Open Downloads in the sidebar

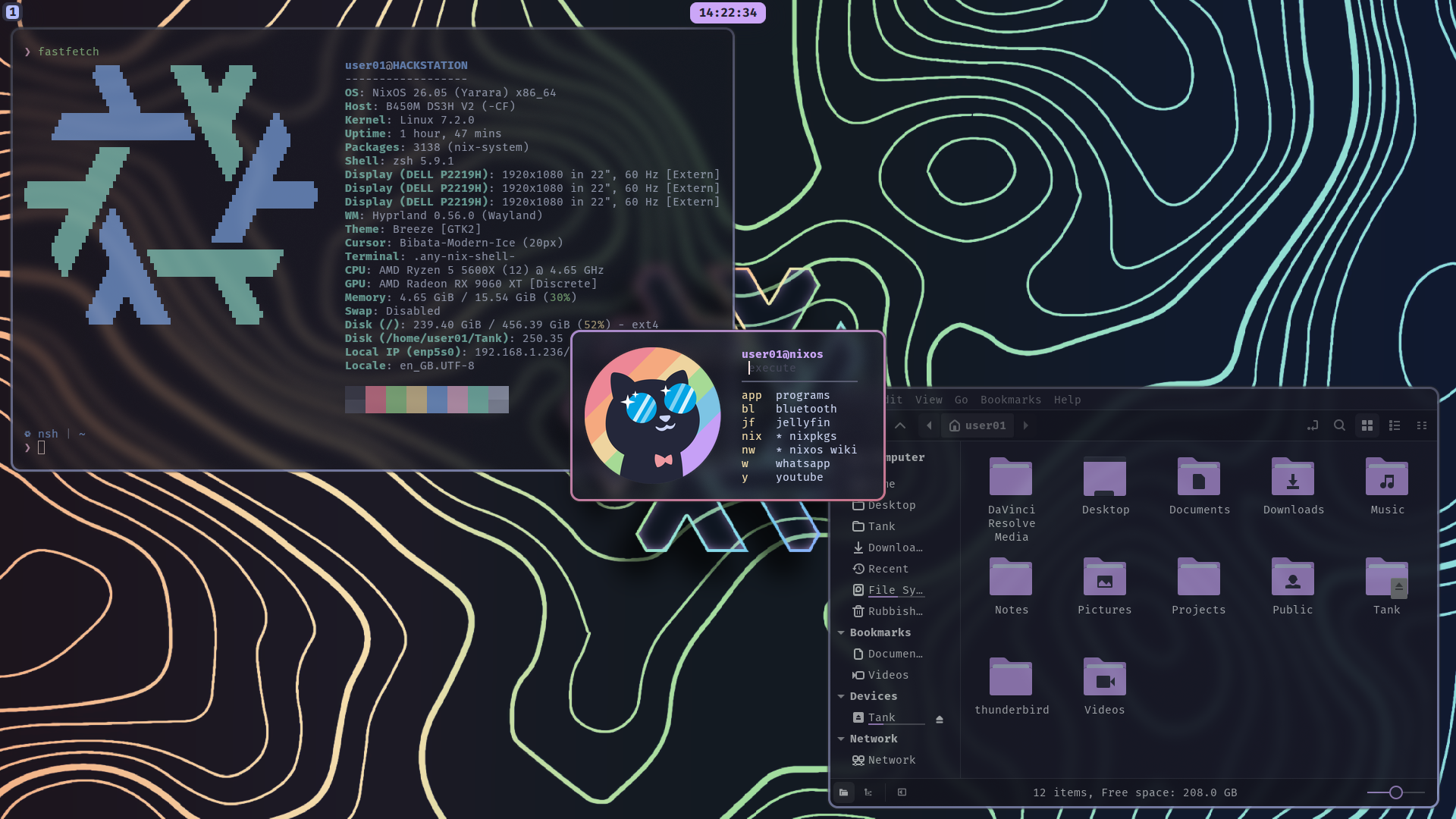tap(888, 548)
